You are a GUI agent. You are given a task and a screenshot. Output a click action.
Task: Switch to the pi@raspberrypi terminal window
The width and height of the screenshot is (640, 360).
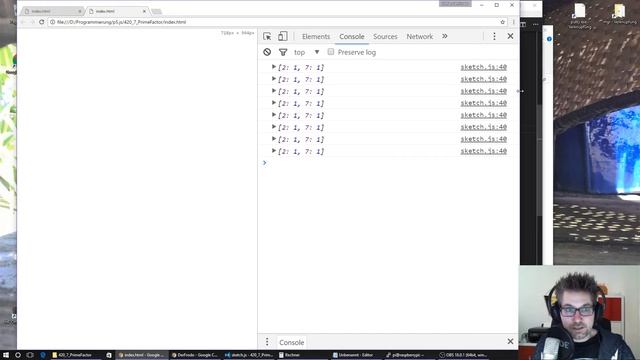click(409, 355)
